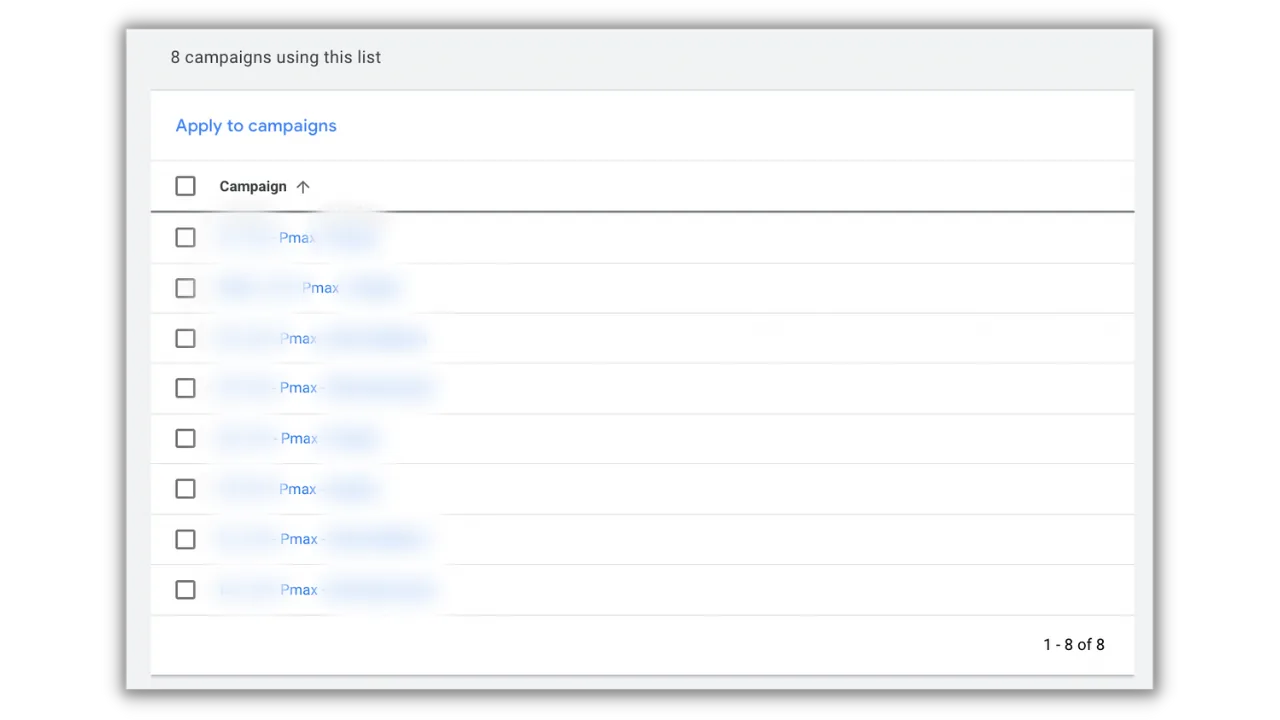Sort by the Campaign column header
The height and width of the screenshot is (720, 1280).
(253, 187)
